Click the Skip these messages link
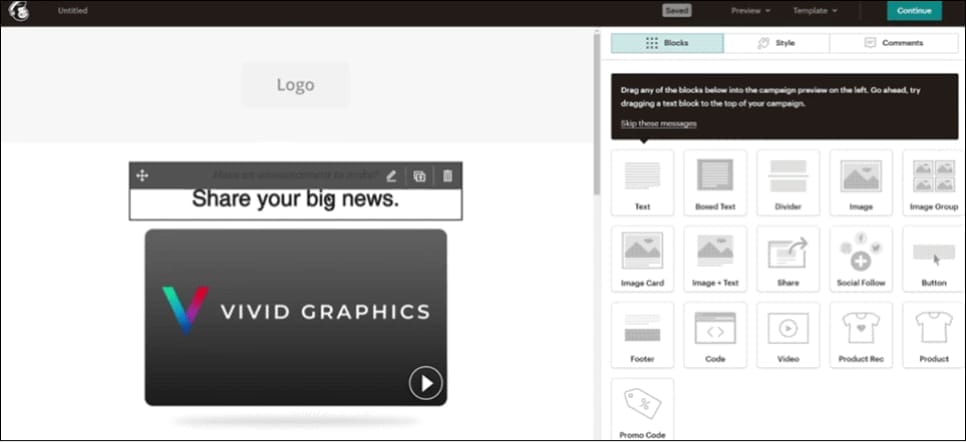This screenshot has height=442, width=966. (x=658, y=123)
